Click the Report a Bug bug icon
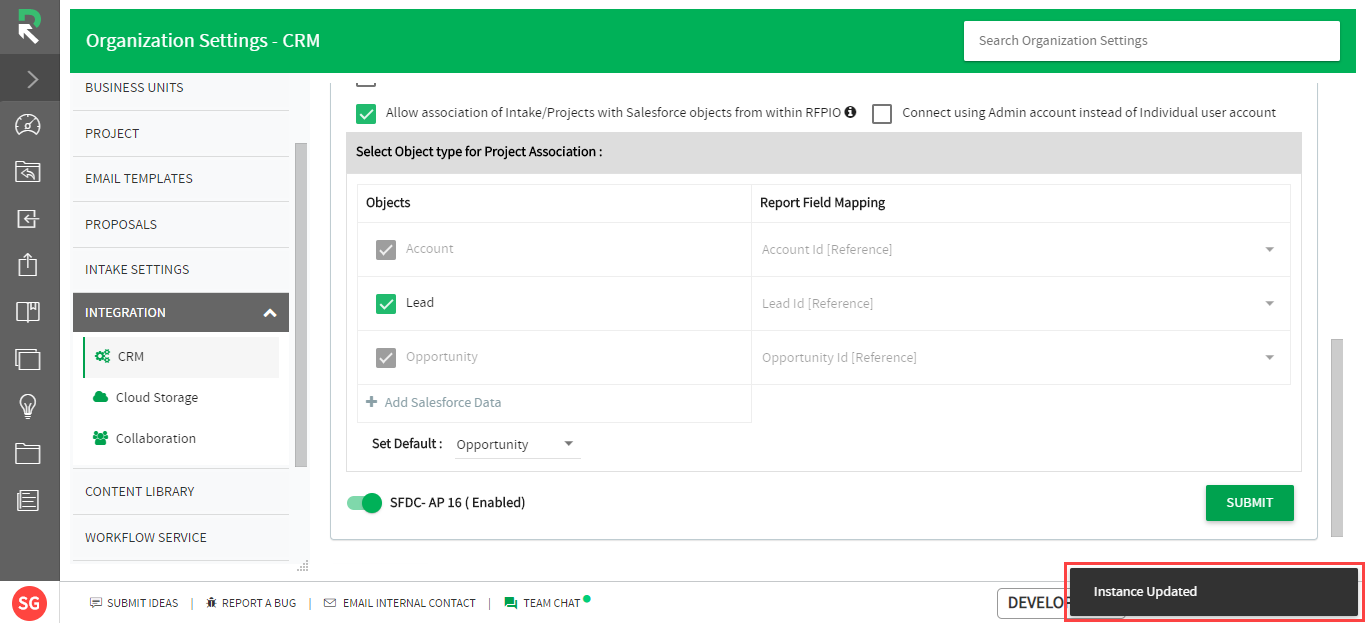Screen dimensions: 1365x623 point(211,603)
